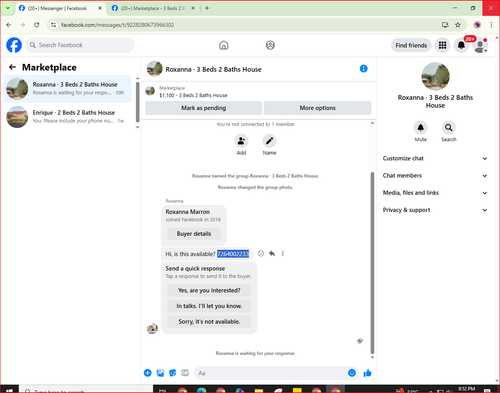Switch to Messenger | Facebook tab
This screenshot has height=393, width=500.
[57, 8]
